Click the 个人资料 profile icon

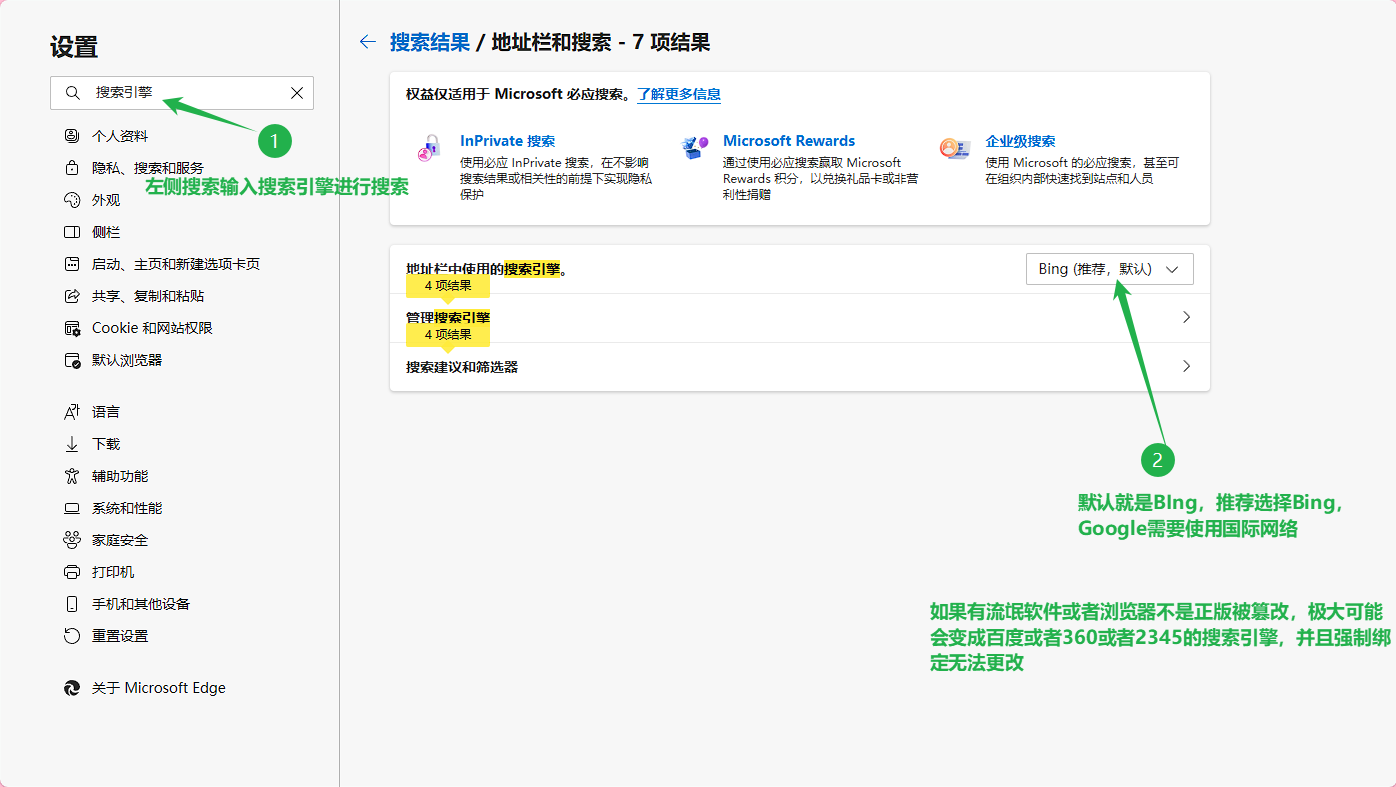pyautogui.click(x=72, y=136)
